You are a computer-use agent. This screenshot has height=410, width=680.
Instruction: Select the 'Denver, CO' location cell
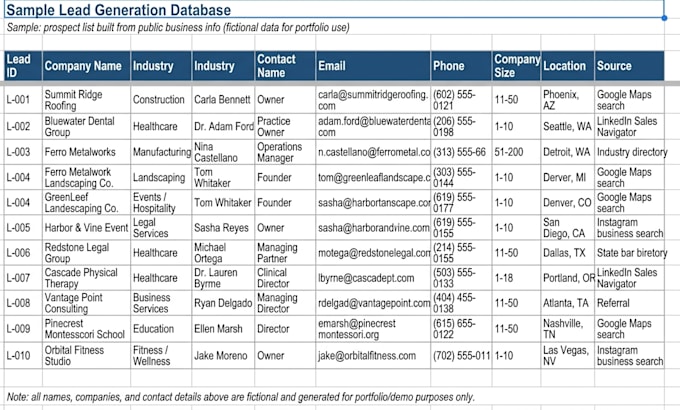568,202
